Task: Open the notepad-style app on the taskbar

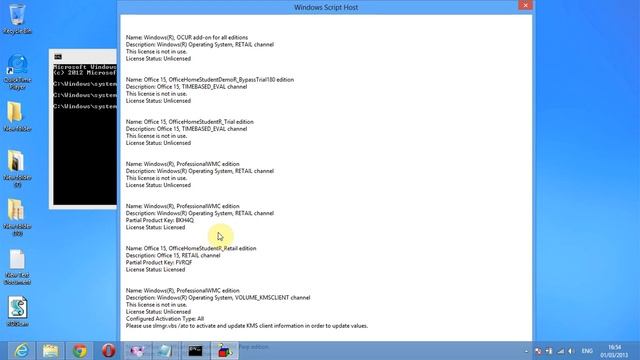Action: [x=166, y=351]
